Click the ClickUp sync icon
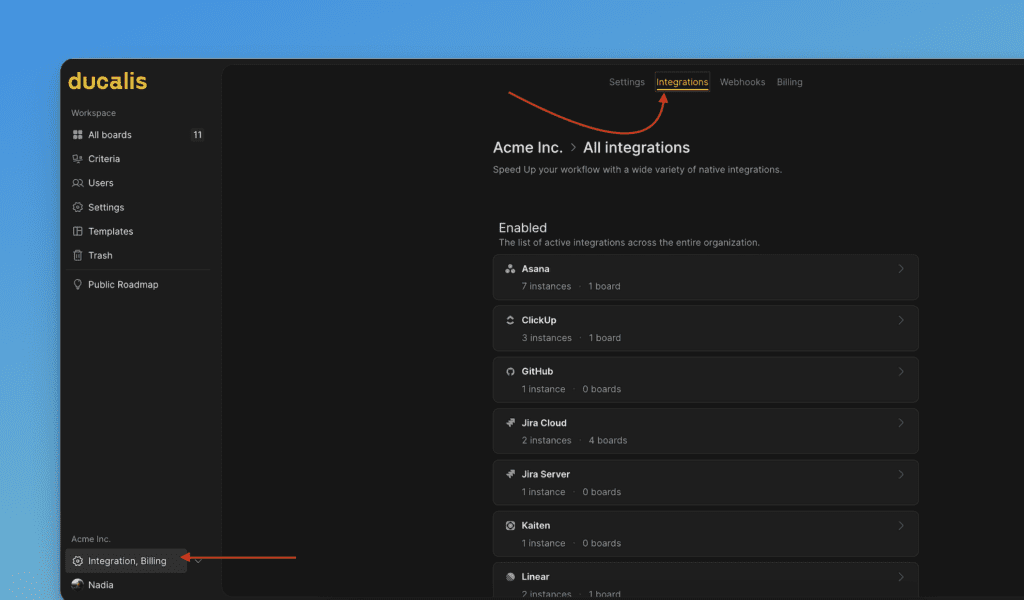Image resolution: width=1024 pixels, height=600 pixels. click(x=511, y=320)
